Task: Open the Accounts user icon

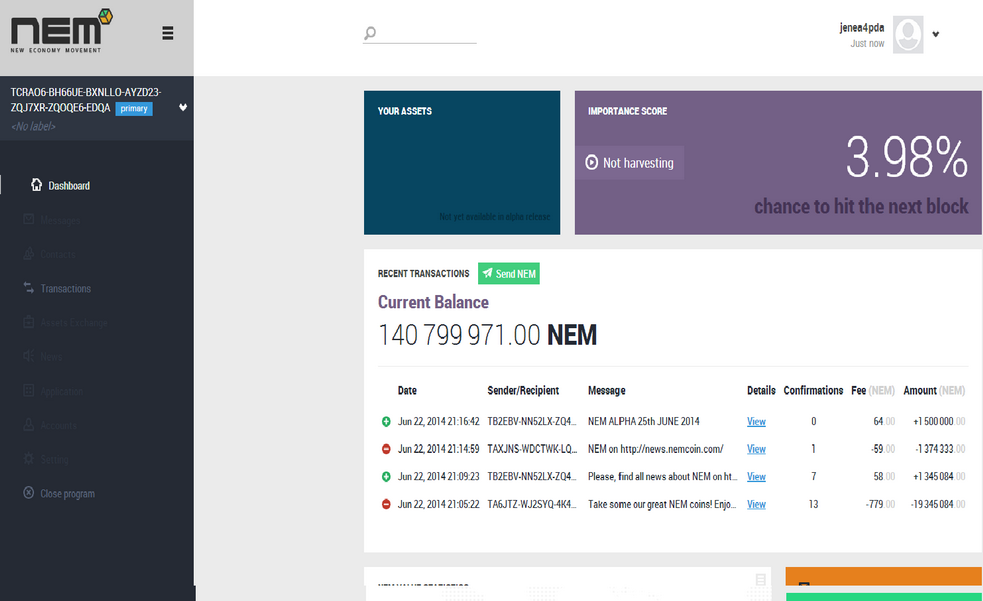Action: click(28, 425)
